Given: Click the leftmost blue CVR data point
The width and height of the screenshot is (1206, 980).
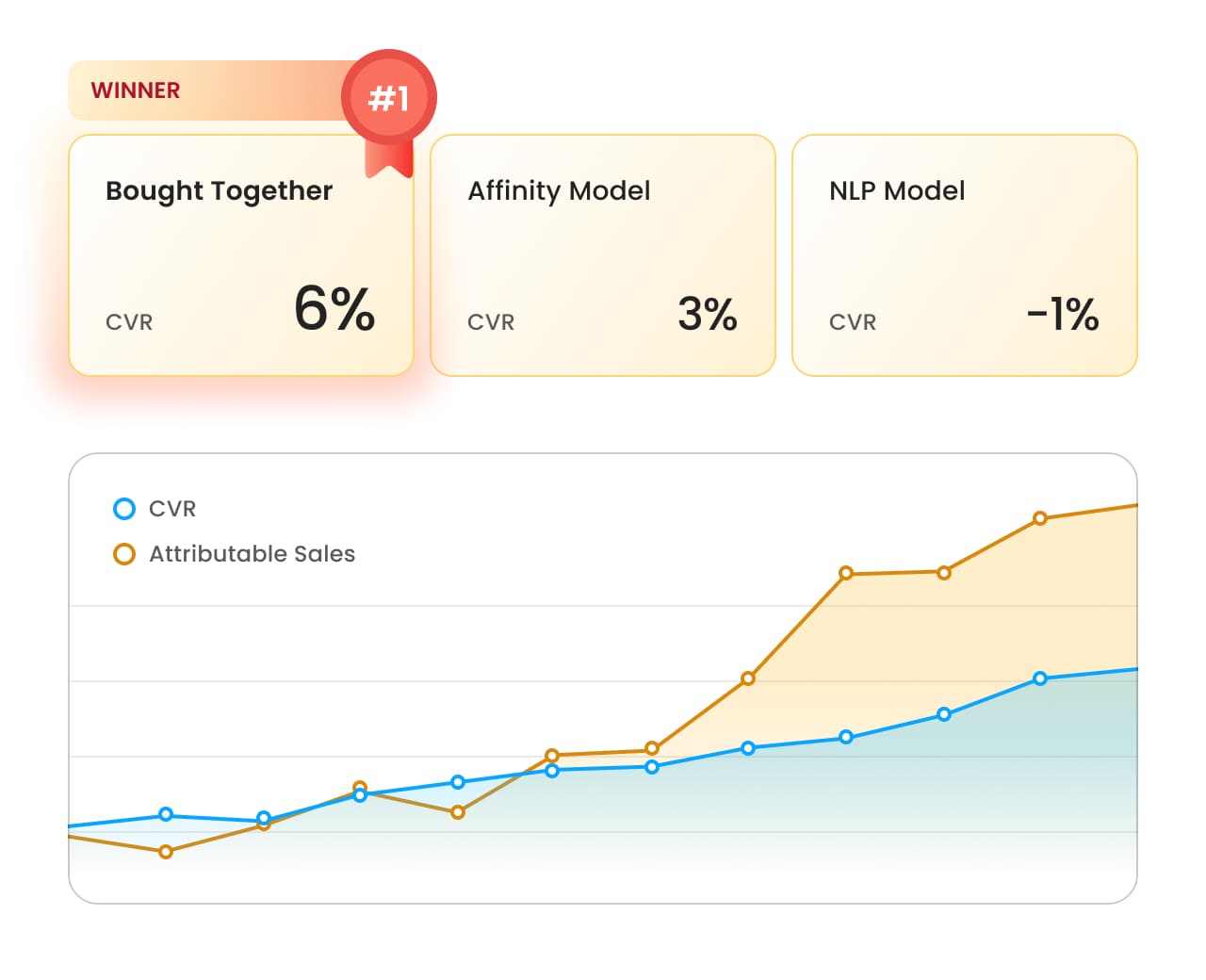Looking at the screenshot, I should click(x=166, y=814).
